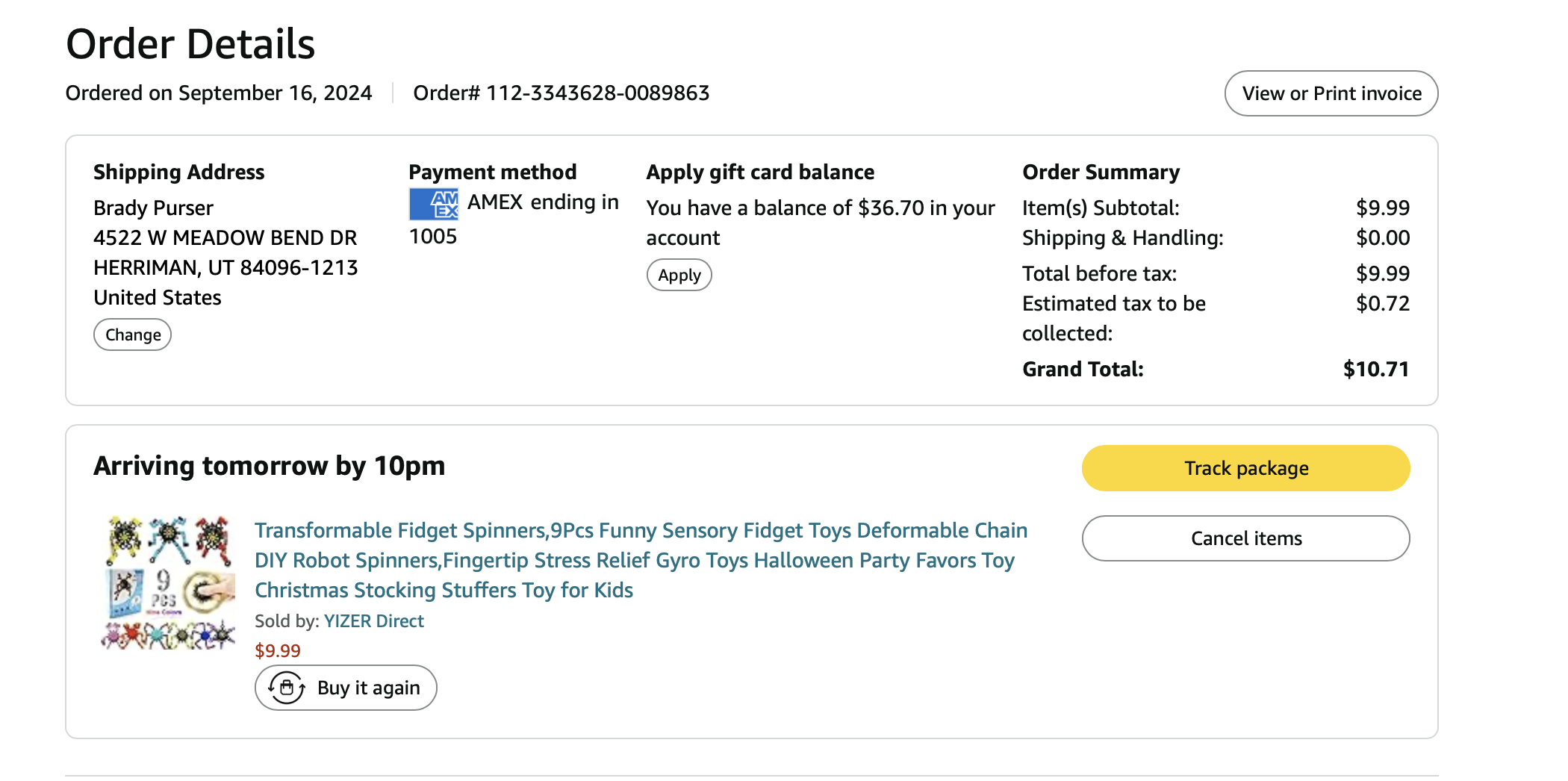Click the Ordered on September 16 date
The height and width of the screenshot is (781, 1568).
pos(219,93)
